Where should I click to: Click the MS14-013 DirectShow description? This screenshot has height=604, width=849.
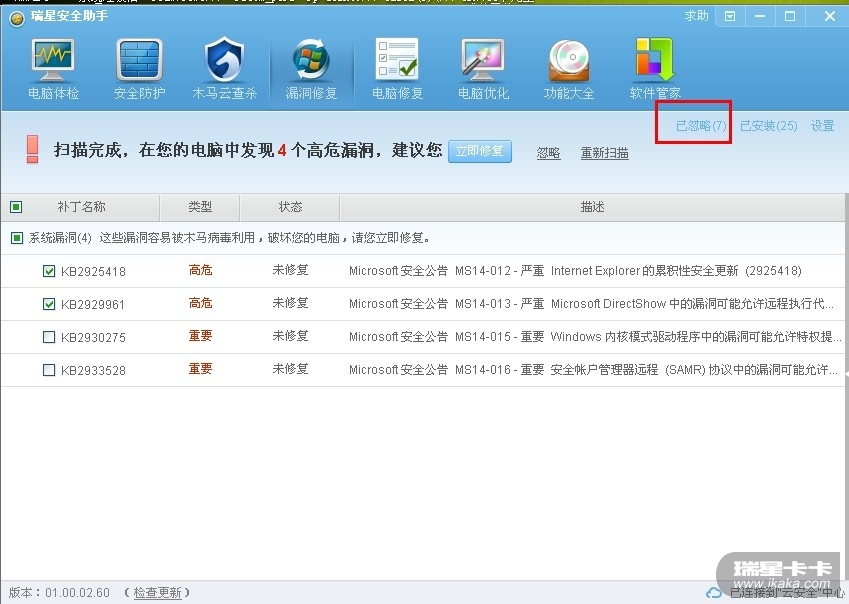(591, 304)
